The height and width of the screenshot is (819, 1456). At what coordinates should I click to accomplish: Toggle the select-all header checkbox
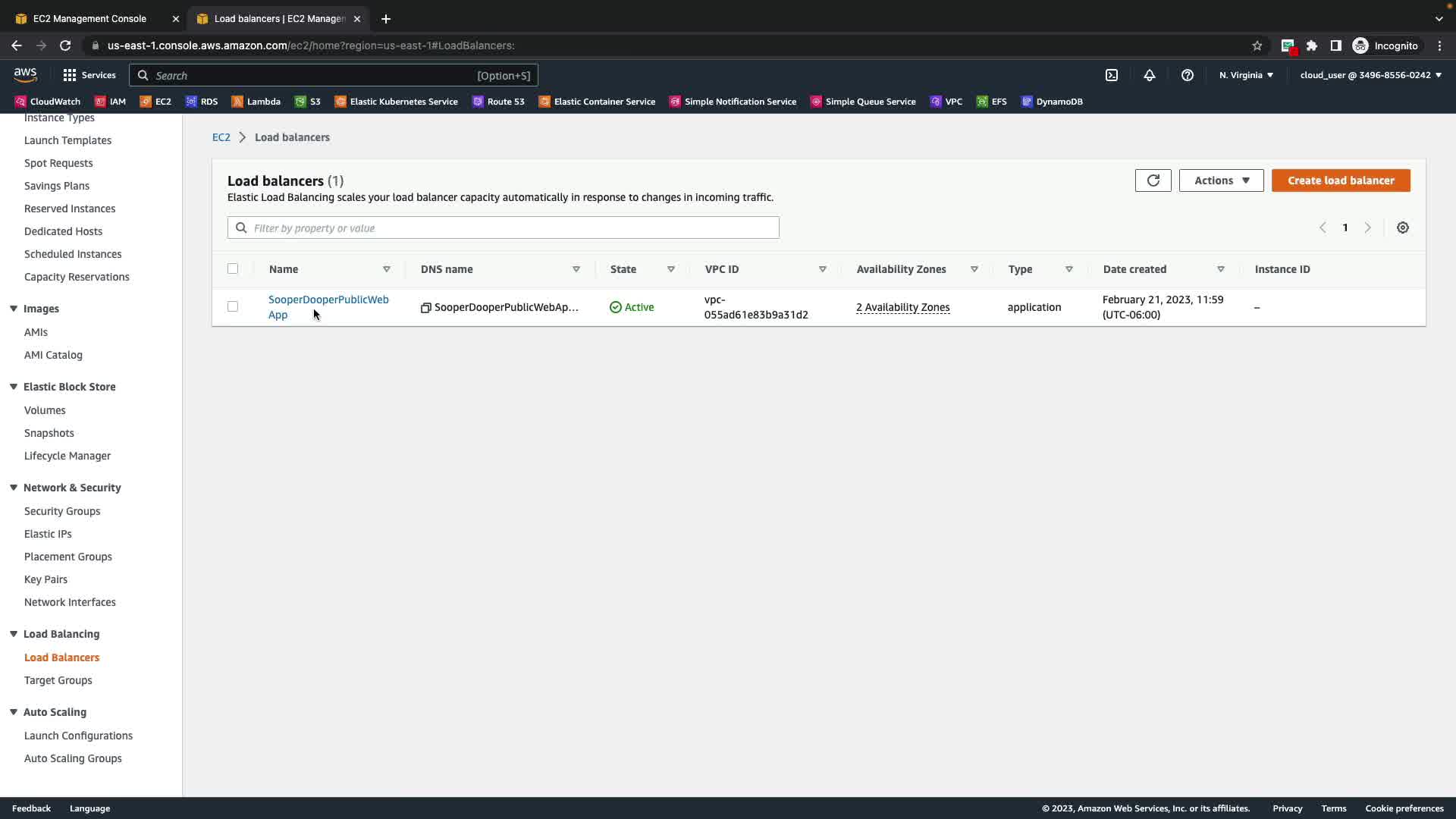click(x=233, y=268)
